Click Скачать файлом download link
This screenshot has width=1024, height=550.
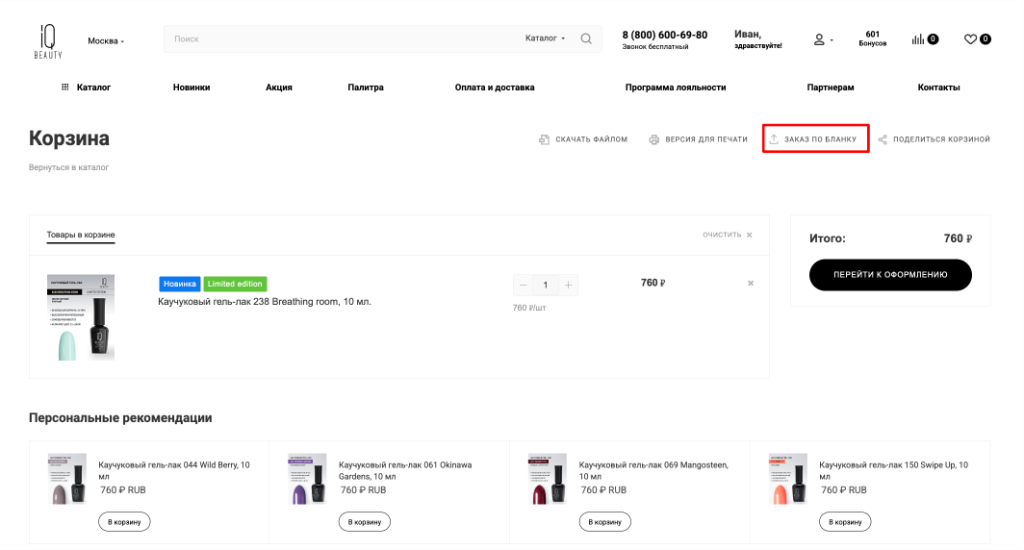click(x=583, y=139)
